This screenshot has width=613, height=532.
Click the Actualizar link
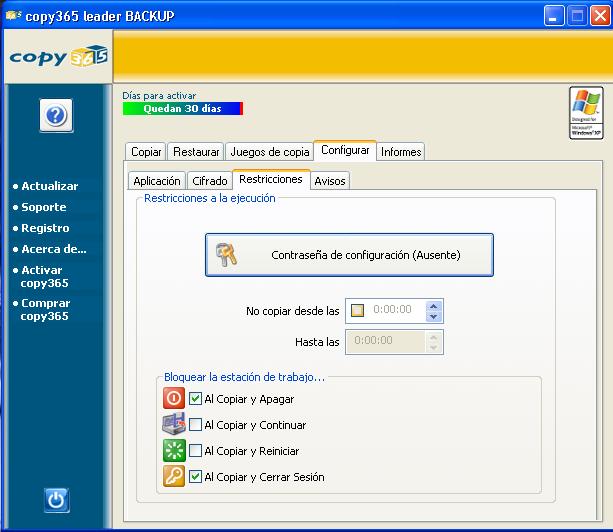click(49, 186)
